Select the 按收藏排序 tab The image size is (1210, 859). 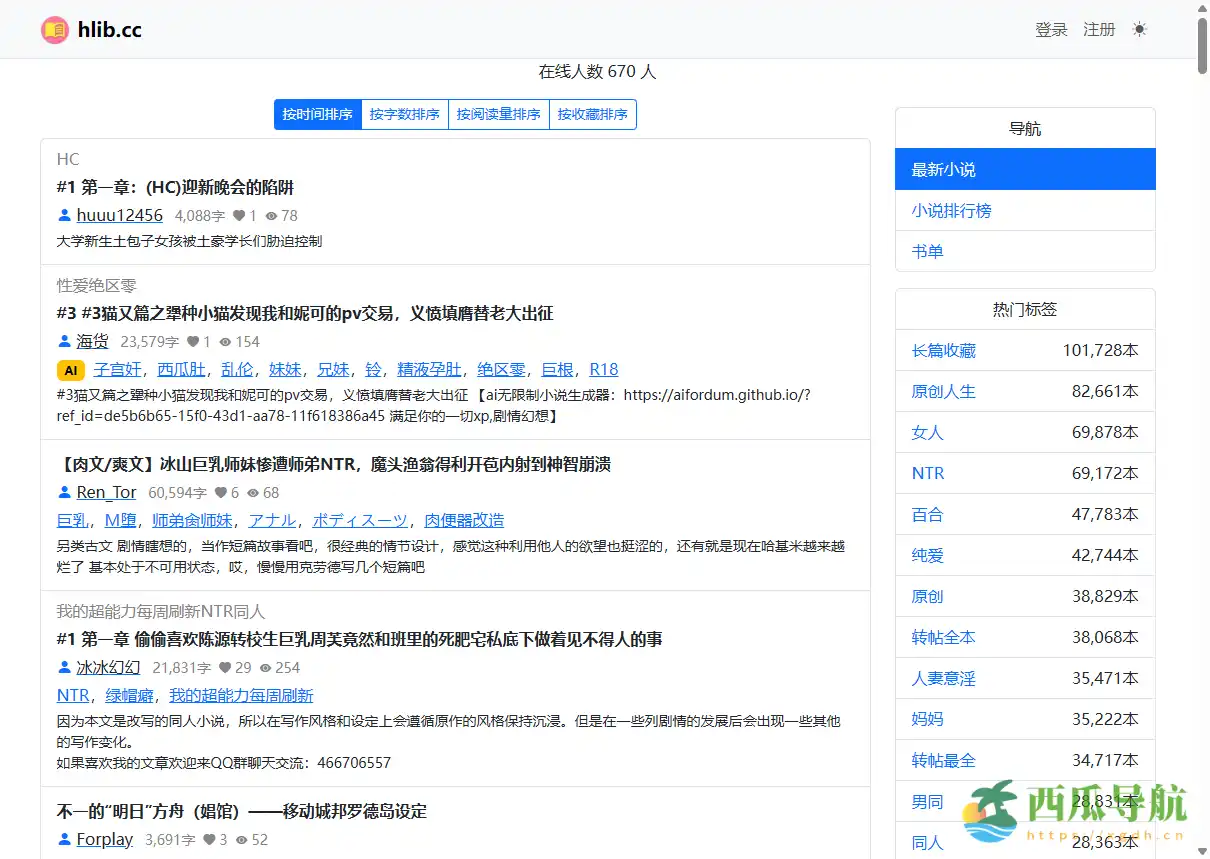[x=592, y=114]
